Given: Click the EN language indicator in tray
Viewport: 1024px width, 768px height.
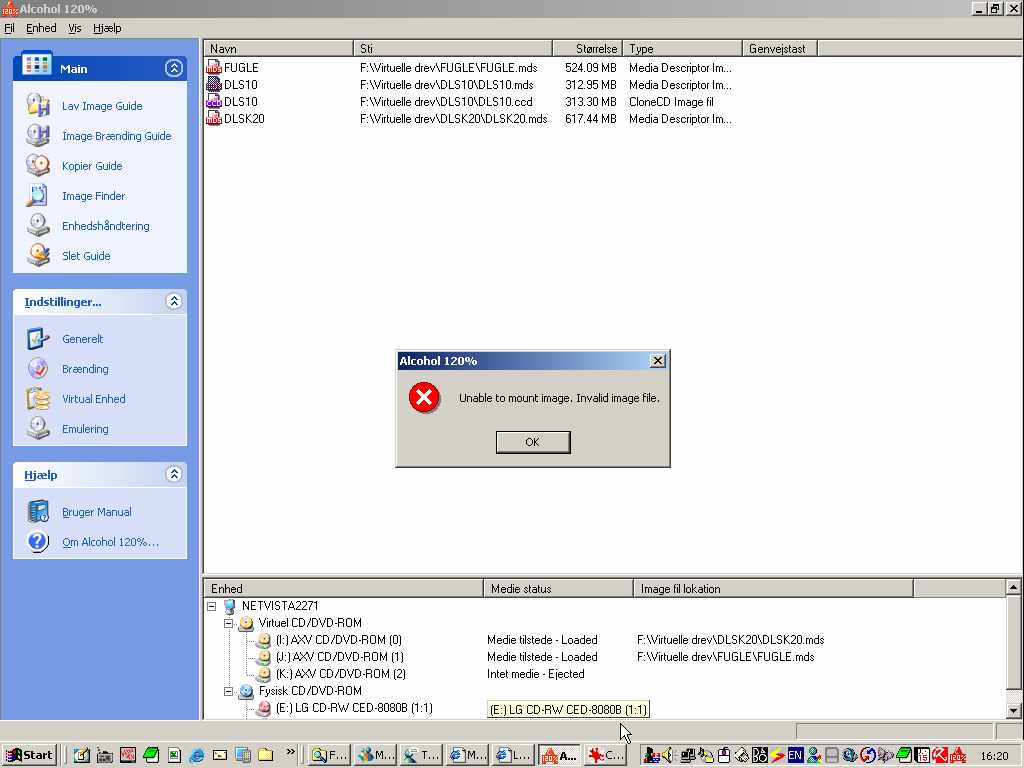Looking at the screenshot, I should coord(795,756).
